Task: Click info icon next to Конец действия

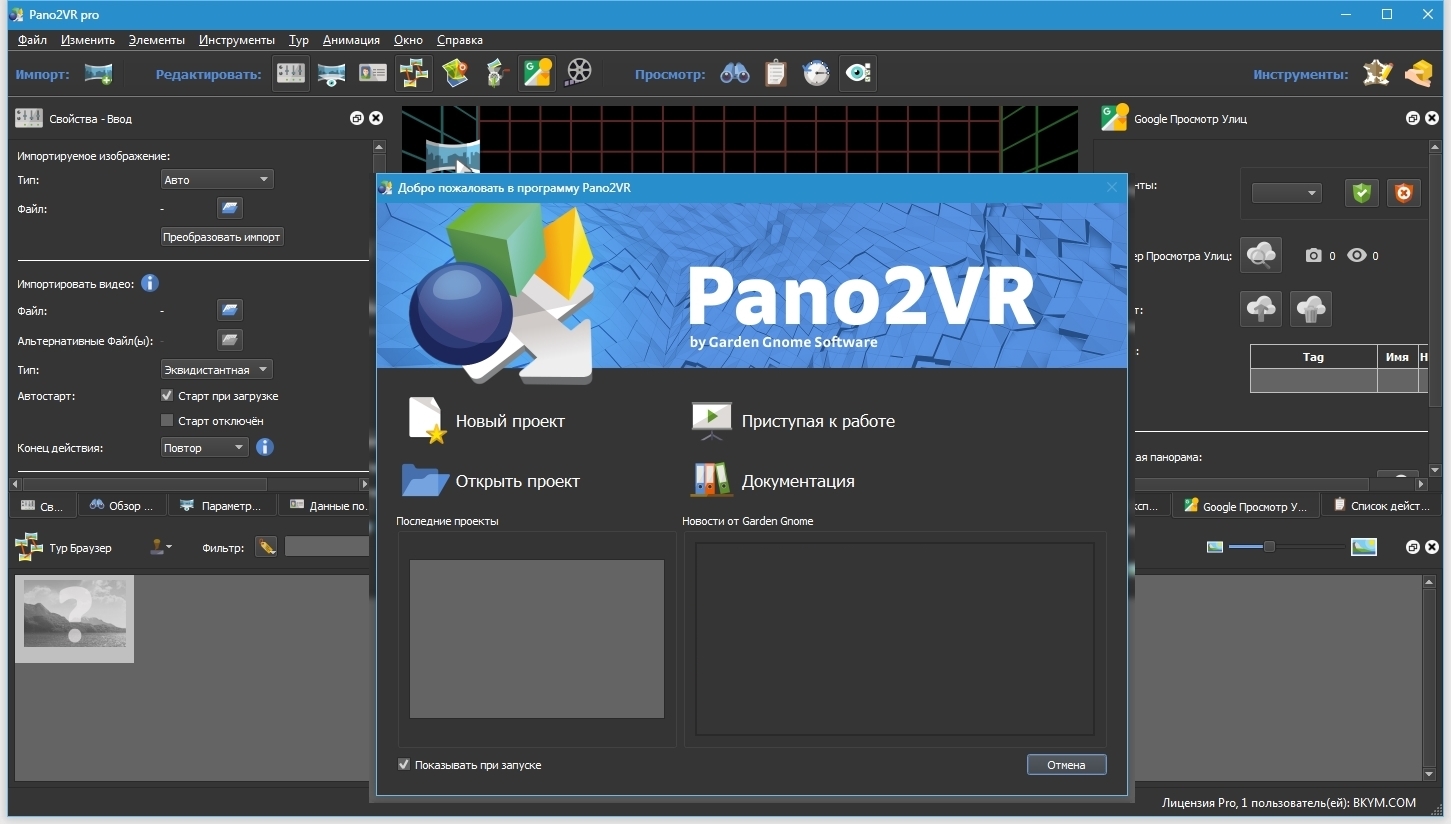Action: (x=265, y=447)
